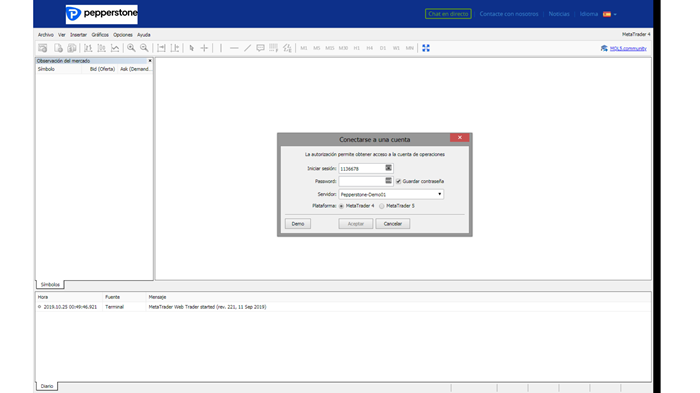Toggle chart shift icon
700x393 pixels.
[175, 48]
